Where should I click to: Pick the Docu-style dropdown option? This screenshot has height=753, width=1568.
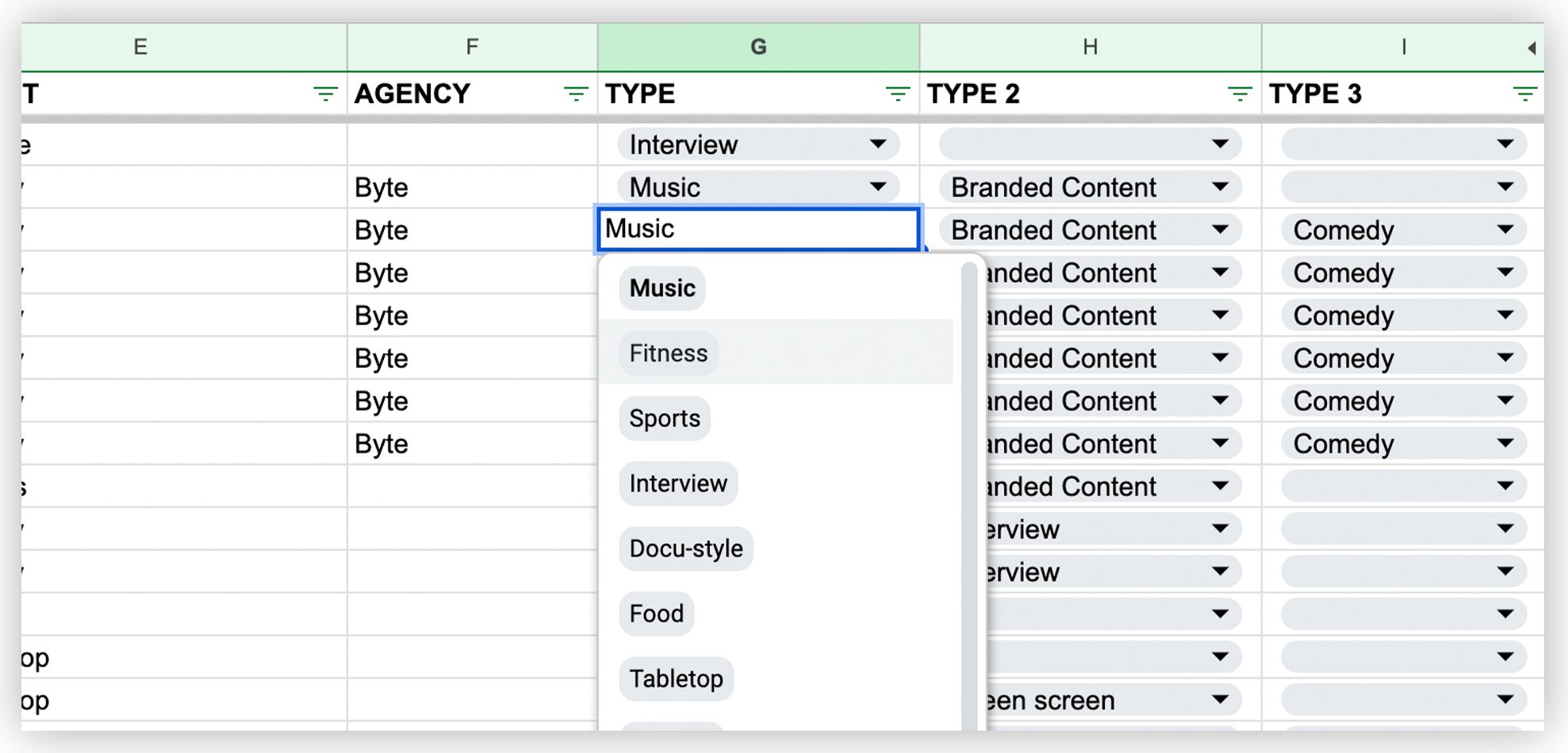pyautogui.click(x=686, y=548)
